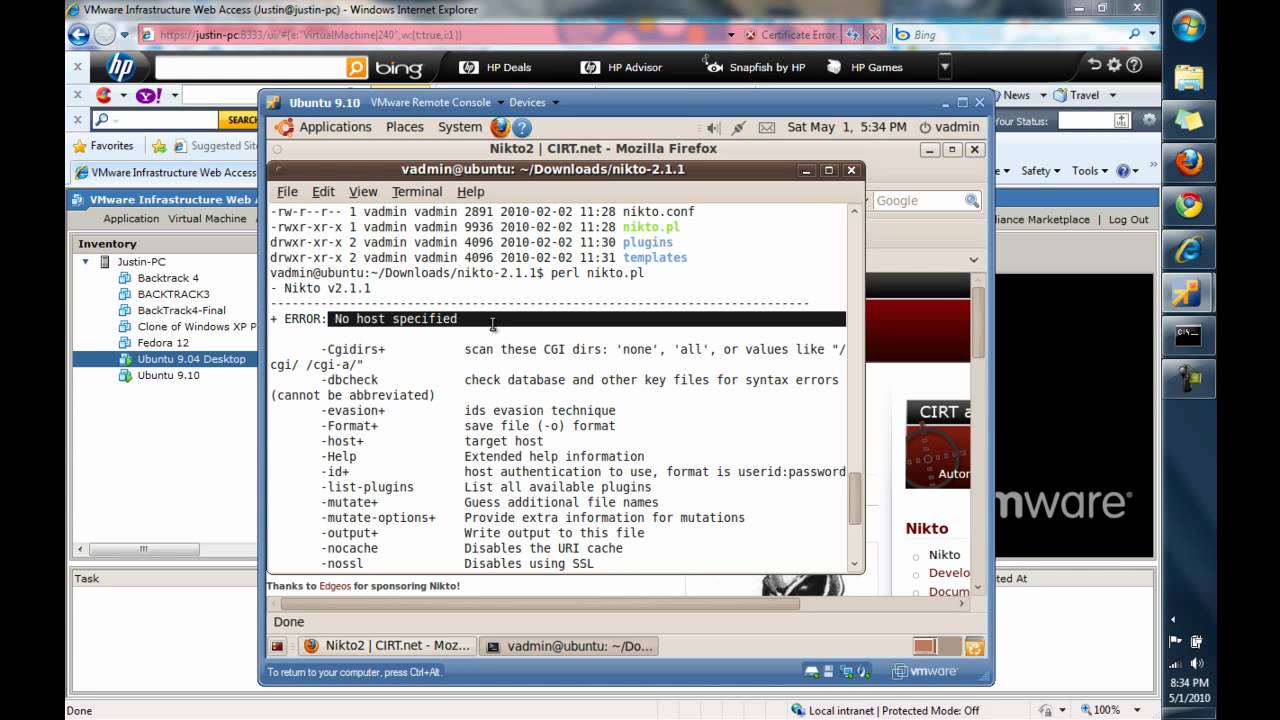Image resolution: width=1280 pixels, height=720 pixels.
Task: Click the panel clock Sat May 1, 5:34 PM
Action: point(847,127)
